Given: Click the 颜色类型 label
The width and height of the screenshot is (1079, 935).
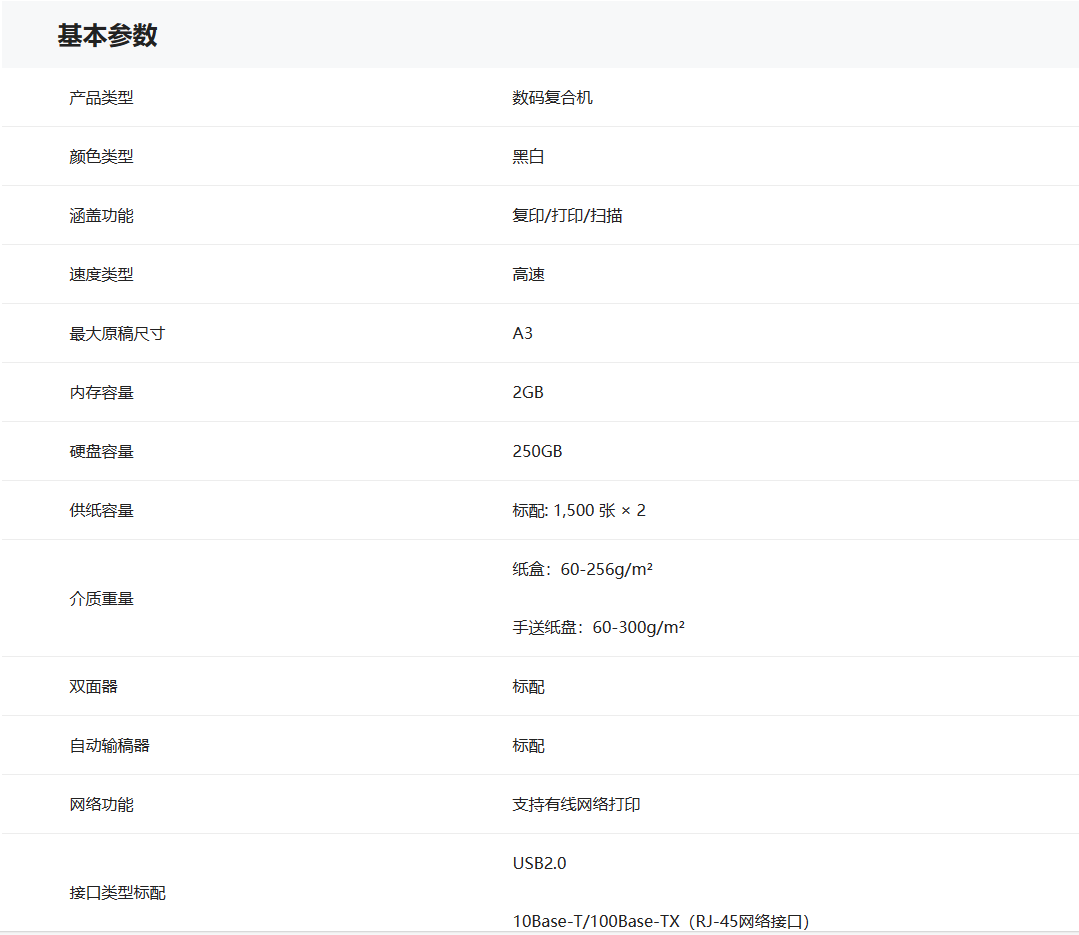Looking at the screenshot, I should point(101,157).
